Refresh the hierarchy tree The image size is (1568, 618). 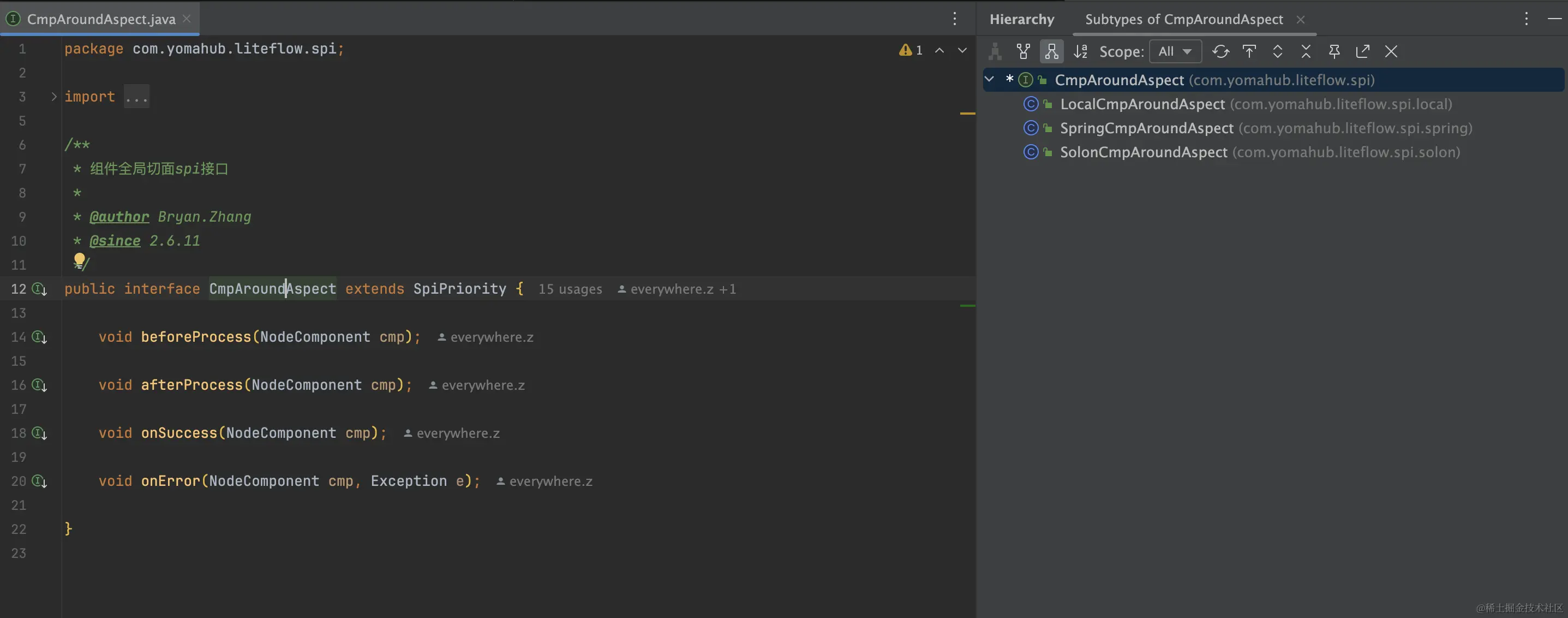pos(1220,52)
